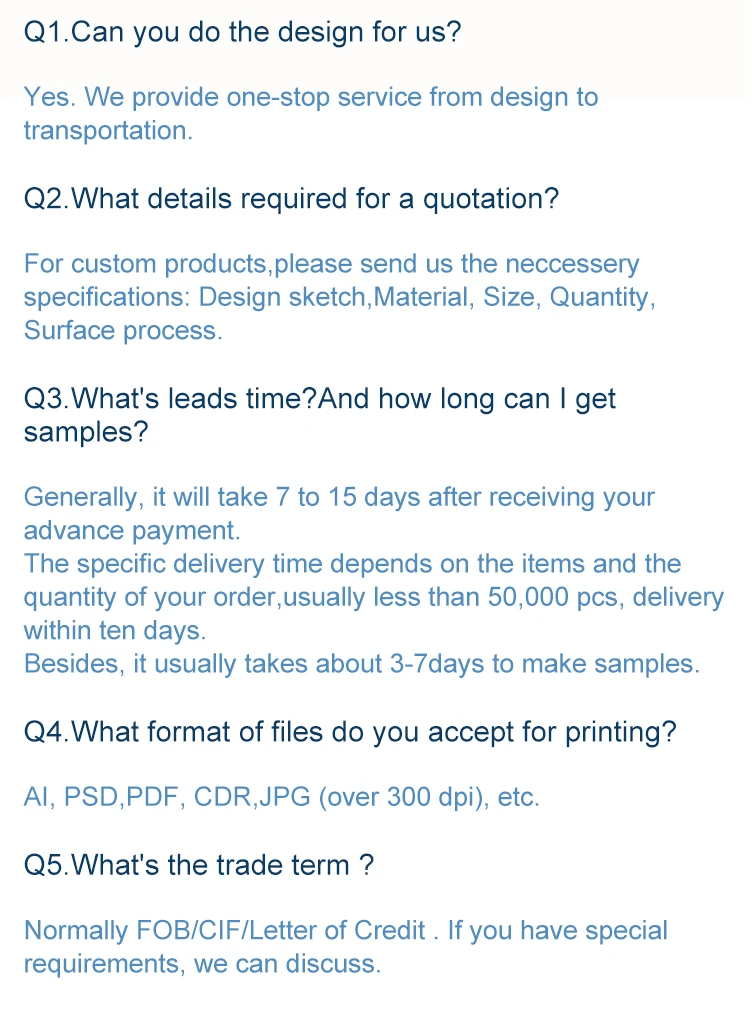This screenshot has width=752, height=1020.
Task: Click the 'within ten days.' text
Action: point(115,631)
